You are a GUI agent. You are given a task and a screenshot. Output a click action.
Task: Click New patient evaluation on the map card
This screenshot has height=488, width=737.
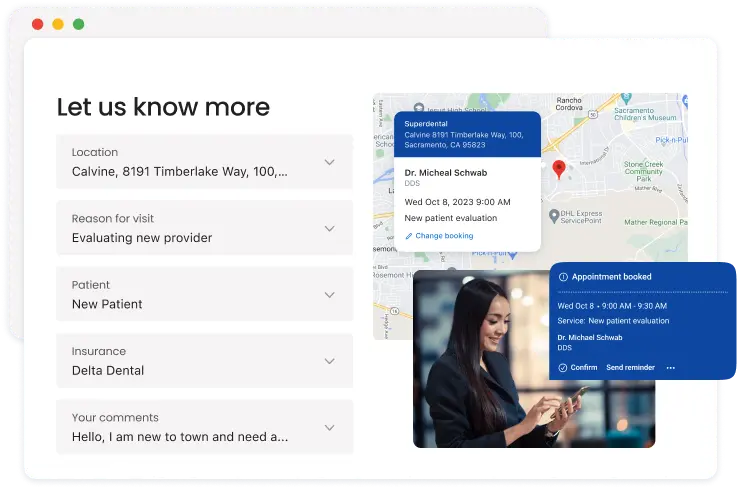(x=451, y=218)
